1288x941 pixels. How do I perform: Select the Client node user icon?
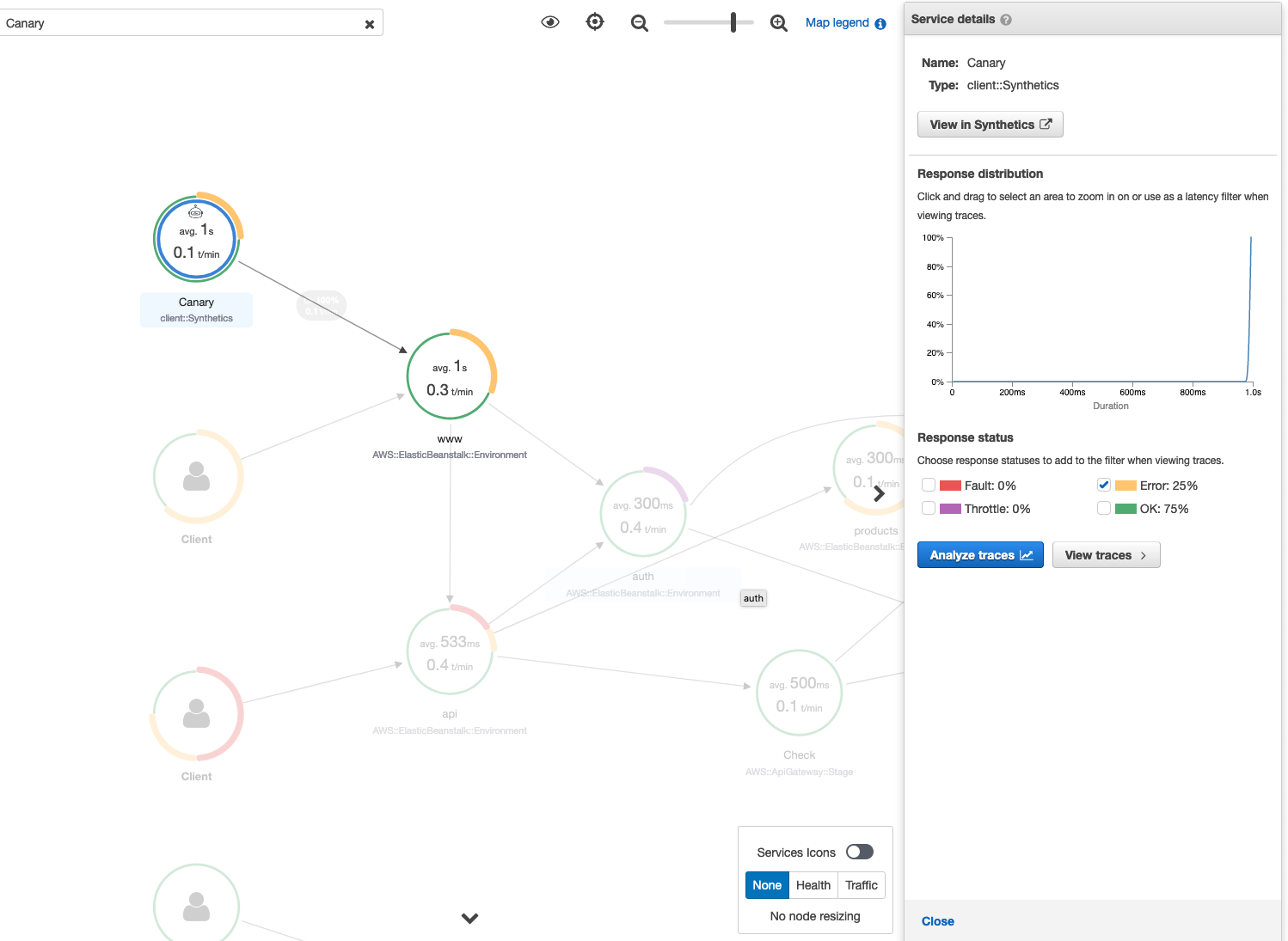click(x=197, y=477)
